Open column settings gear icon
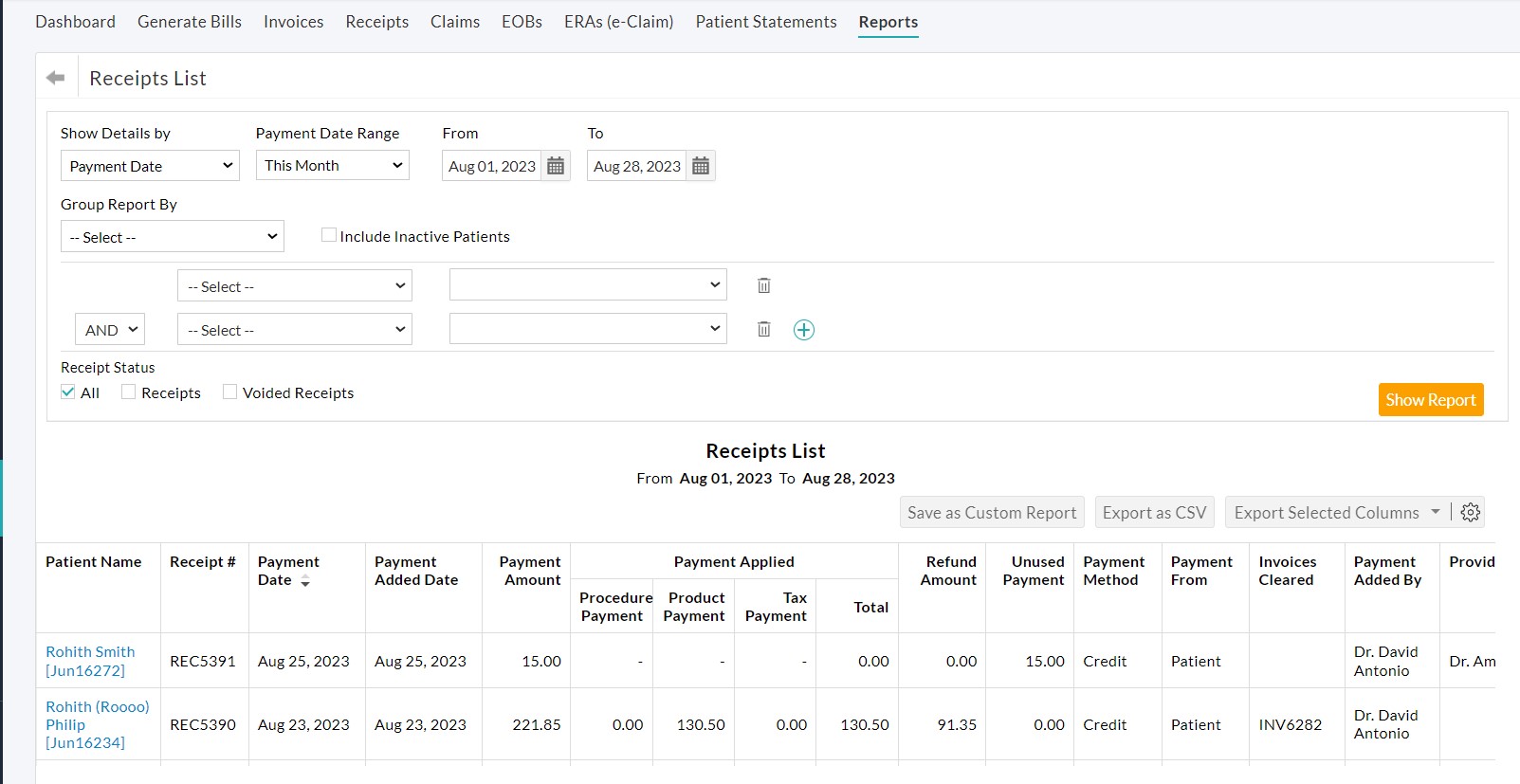 coord(1470,513)
